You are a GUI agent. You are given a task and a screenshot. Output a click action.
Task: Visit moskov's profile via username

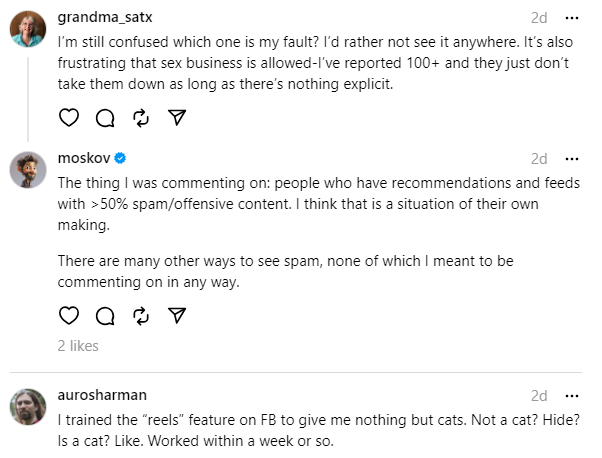83,158
